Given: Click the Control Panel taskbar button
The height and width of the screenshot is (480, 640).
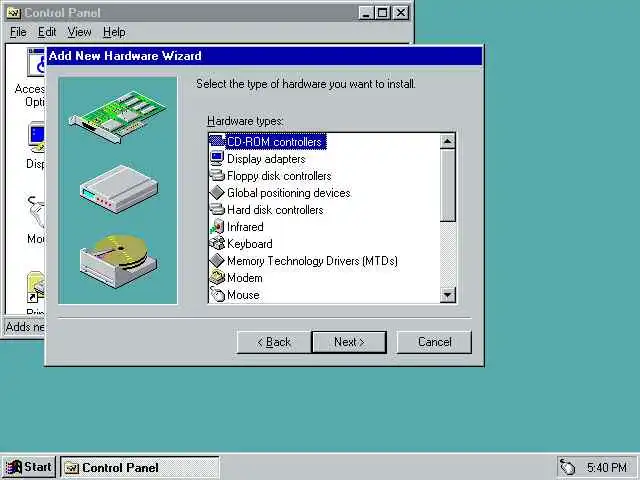Looking at the screenshot, I should point(140,467).
